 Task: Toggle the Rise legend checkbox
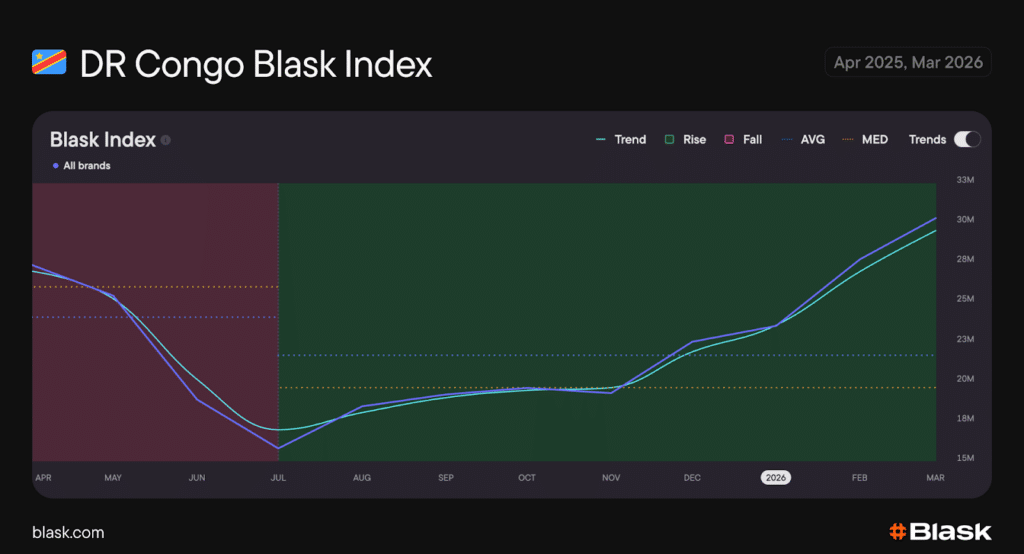[669, 140]
